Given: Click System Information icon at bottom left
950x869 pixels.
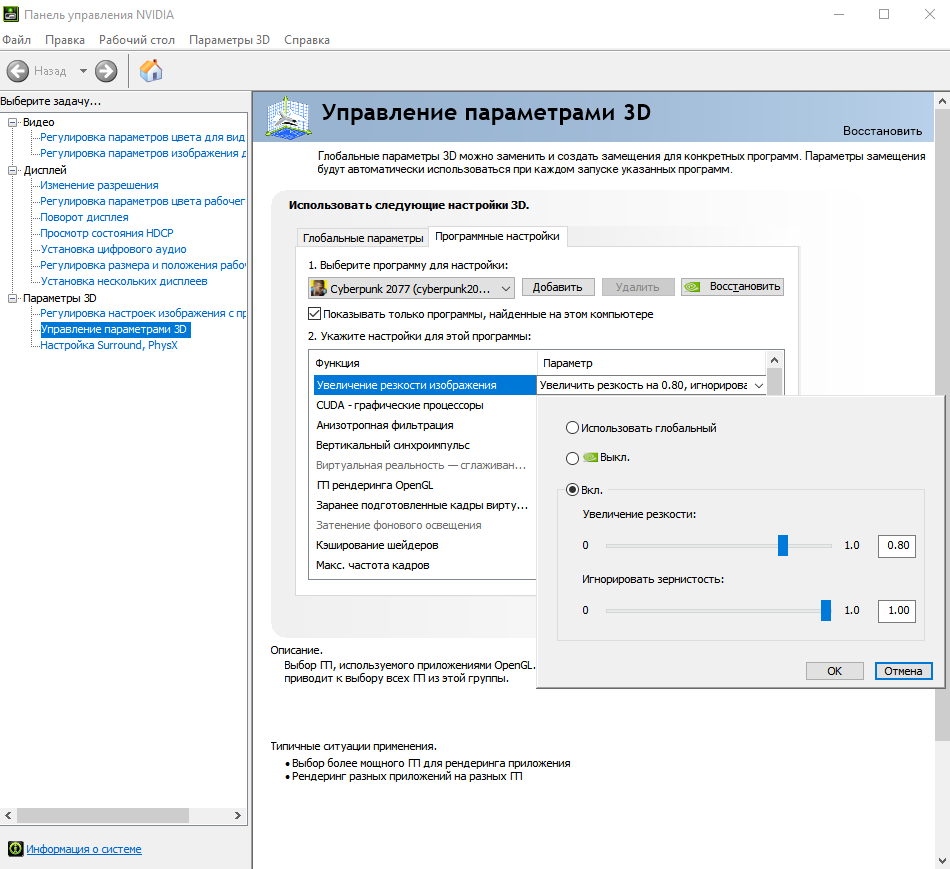Looking at the screenshot, I should (x=16, y=848).
